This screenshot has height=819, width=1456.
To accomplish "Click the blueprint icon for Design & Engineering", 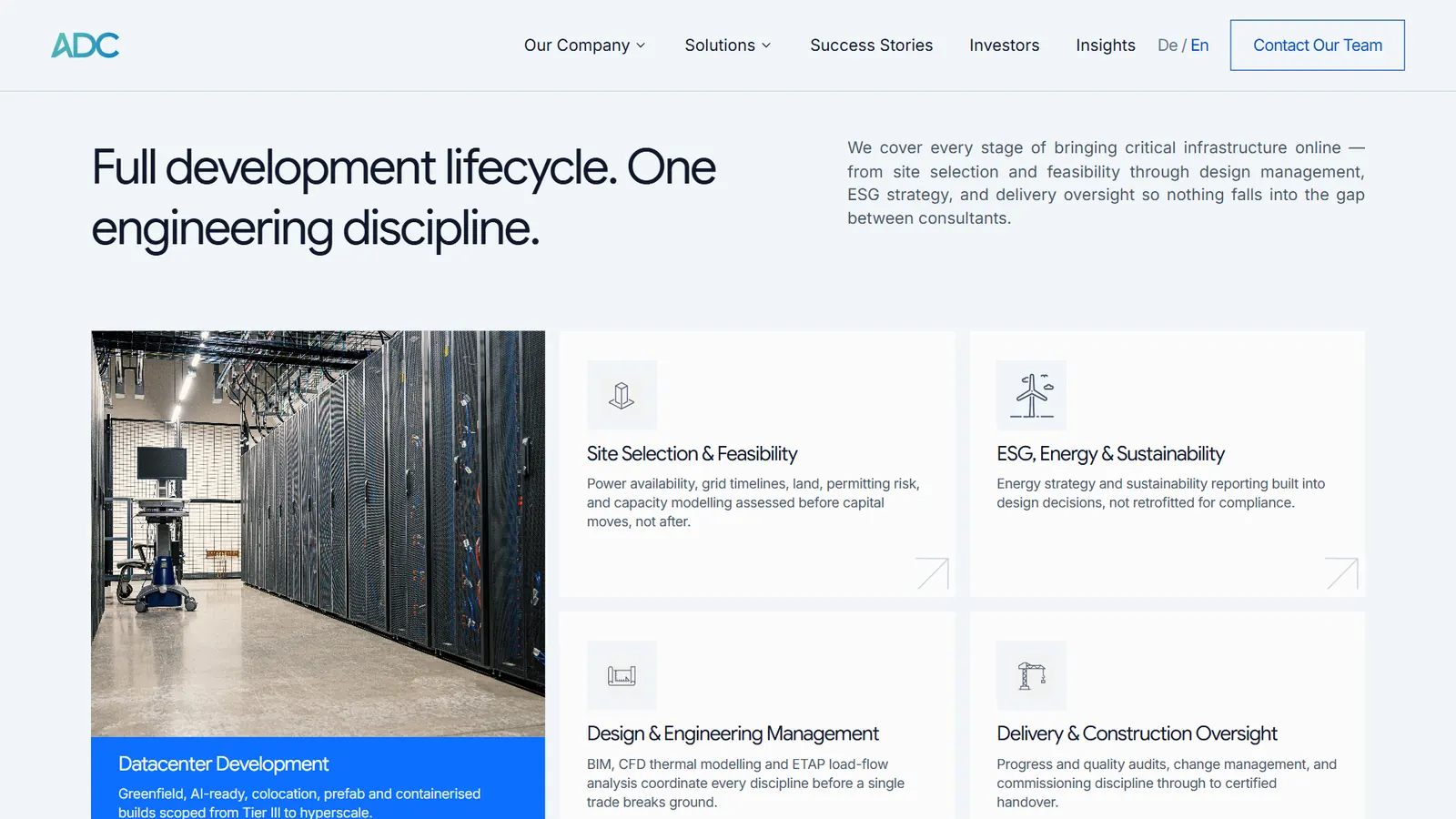I will point(622,675).
